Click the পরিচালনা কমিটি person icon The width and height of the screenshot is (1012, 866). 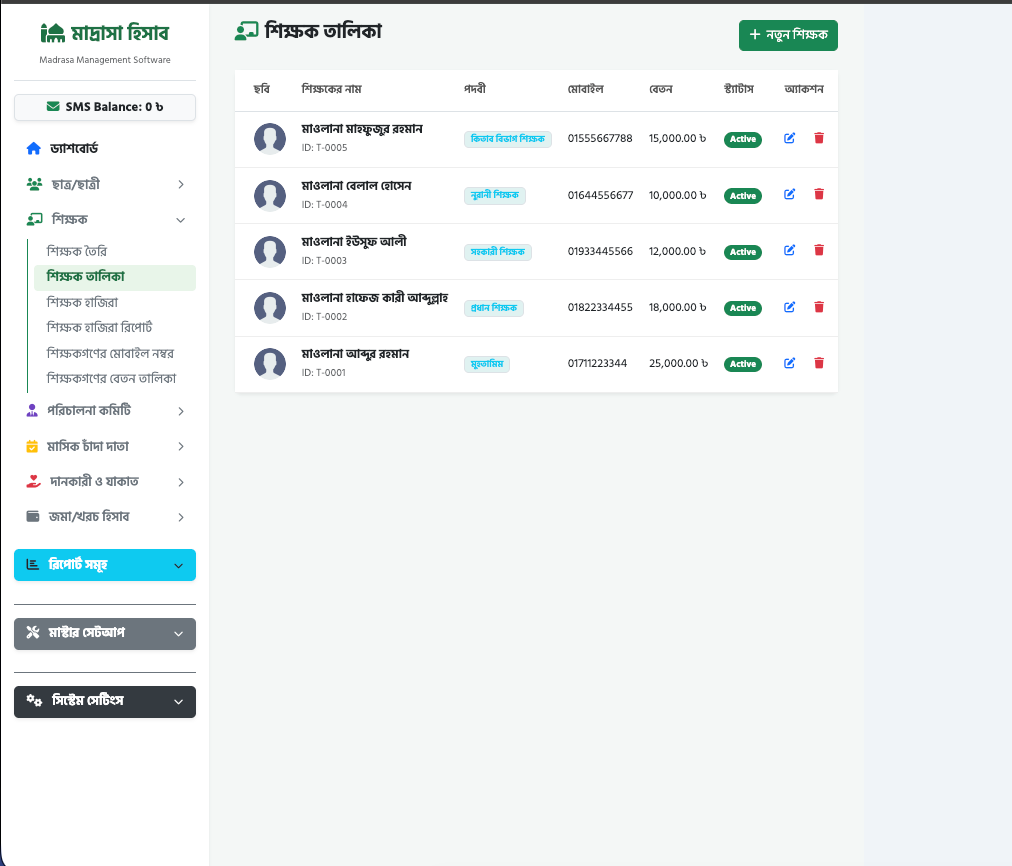click(x=32, y=410)
